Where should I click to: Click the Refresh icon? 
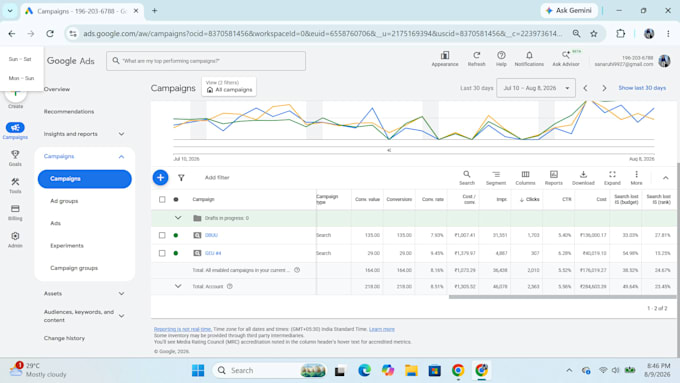476,59
